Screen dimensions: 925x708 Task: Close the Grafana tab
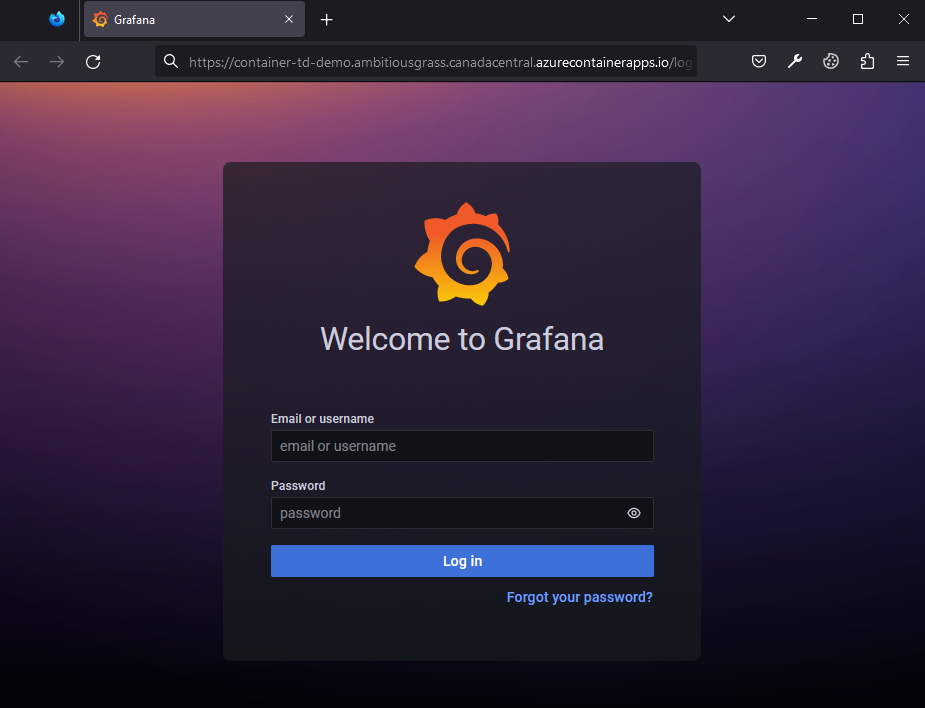click(x=289, y=19)
